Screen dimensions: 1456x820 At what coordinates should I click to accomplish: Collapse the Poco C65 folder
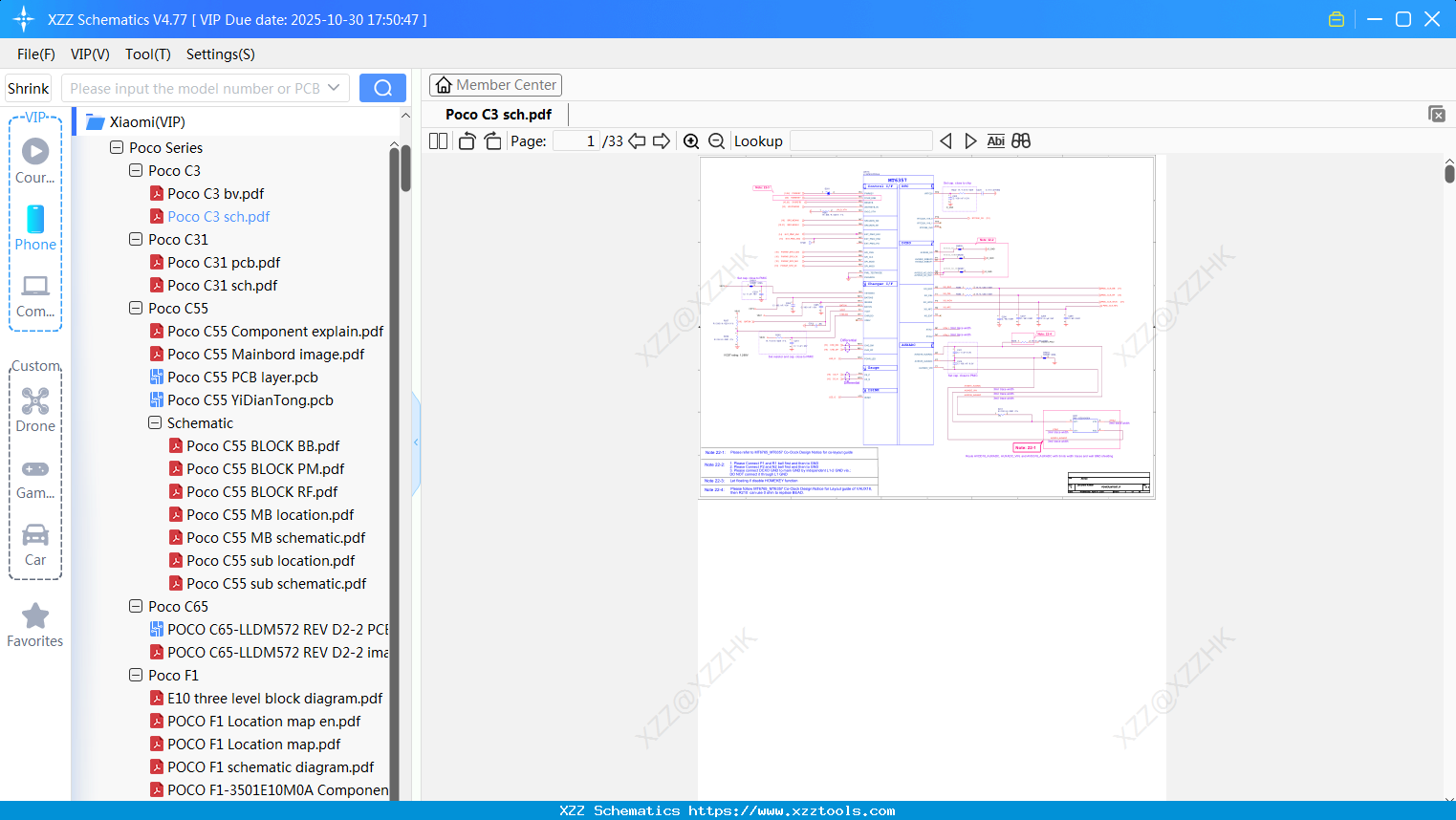click(x=136, y=606)
